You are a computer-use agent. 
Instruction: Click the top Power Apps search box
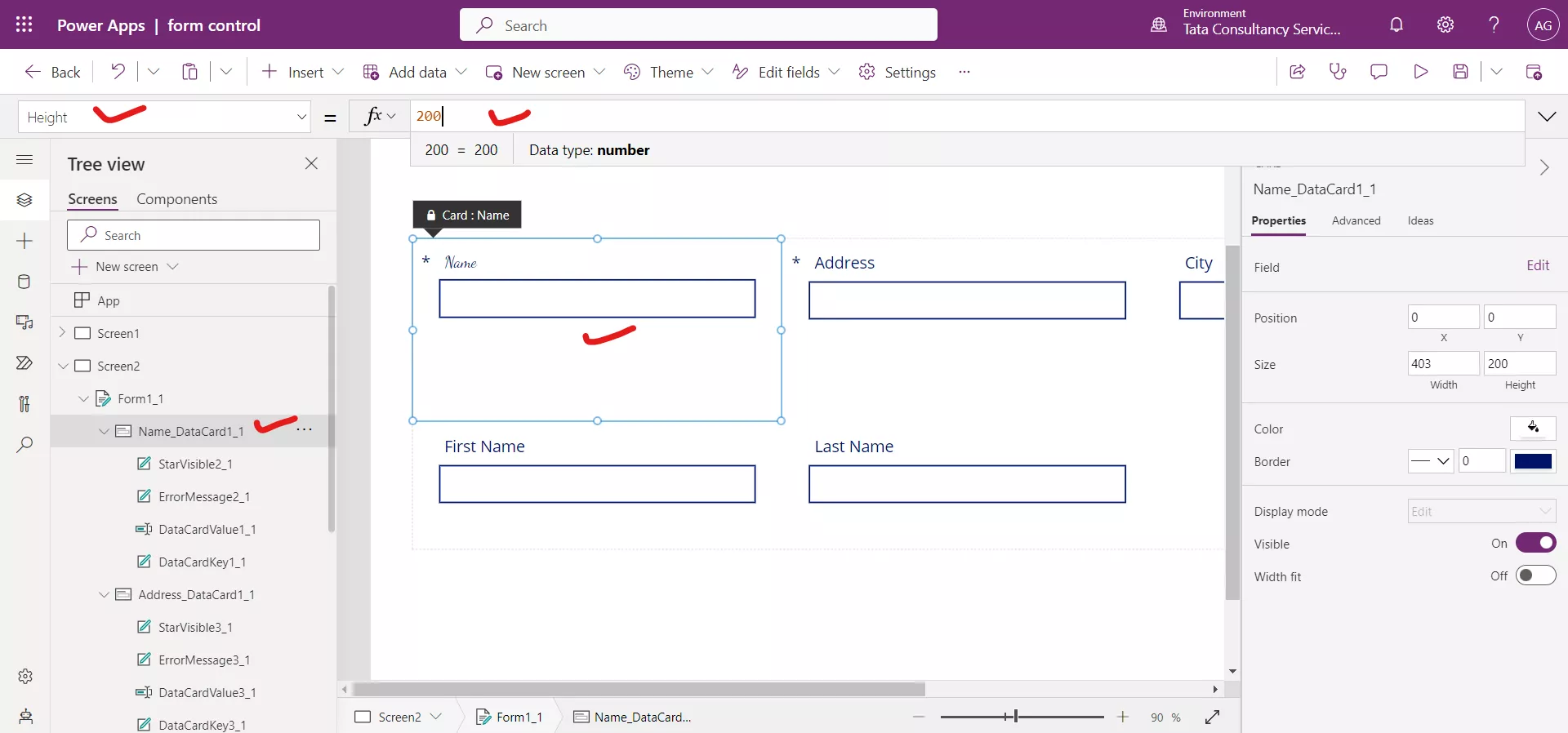click(698, 24)
